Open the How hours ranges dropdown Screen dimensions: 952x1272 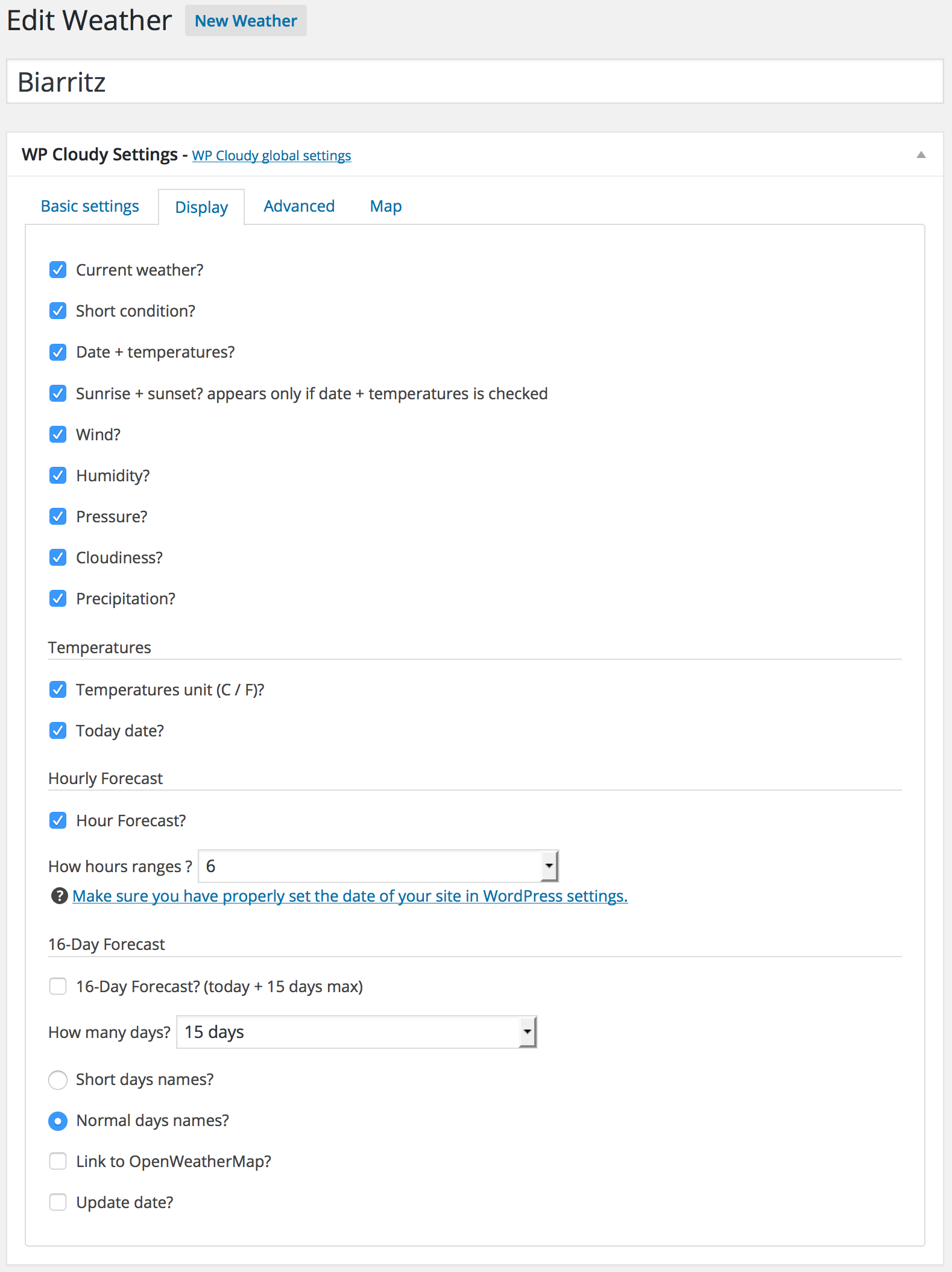[x=379, y=866]
